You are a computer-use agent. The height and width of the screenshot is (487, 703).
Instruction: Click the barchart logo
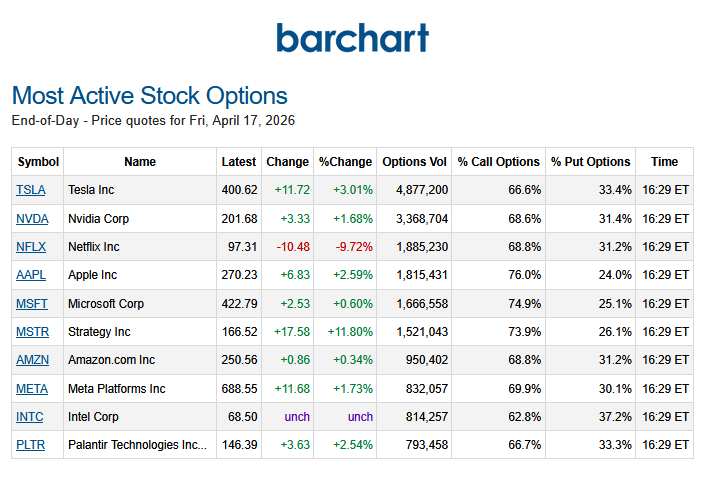coord(352,38)
